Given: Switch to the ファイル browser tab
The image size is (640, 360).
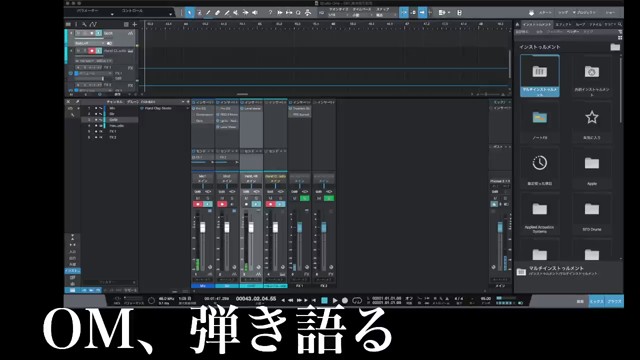Looking at the screenshot, I should [595, 24].
